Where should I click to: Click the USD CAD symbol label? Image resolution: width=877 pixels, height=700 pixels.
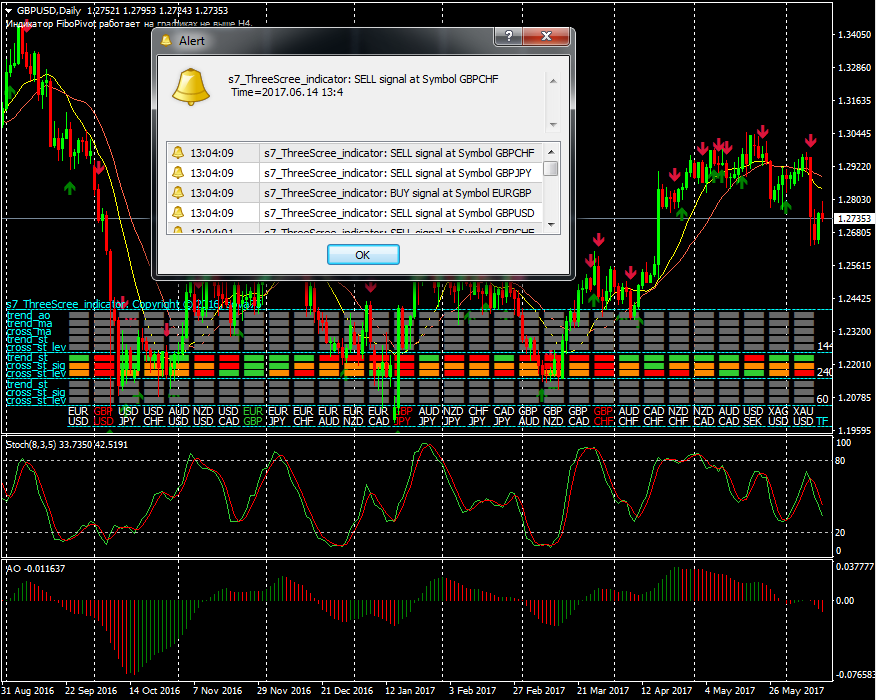pyautogui.click(x=228, y=416)
